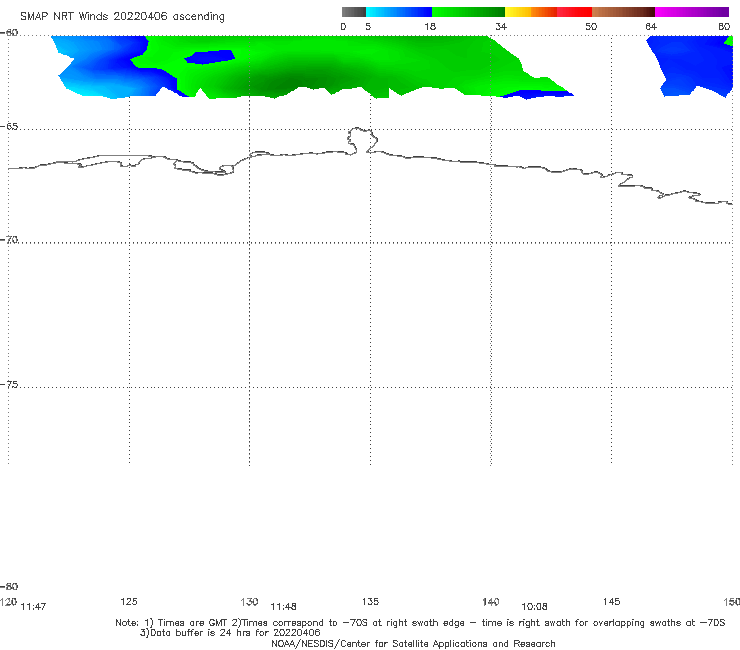Select the green 18-34 color bar segment
Image resolution: width=740 pixels, height=650 pixels.
click(468, 12)
